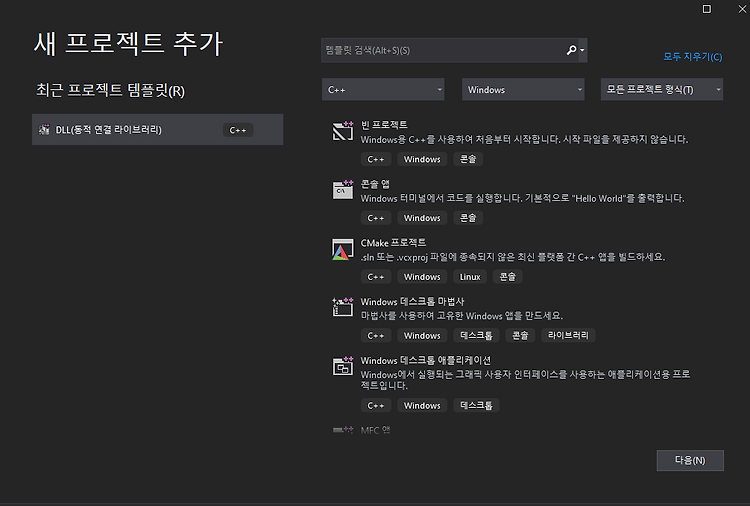Select the Windows 데스크톱 애플리케이션 title
750x506 pixels.
pos(425,360)
